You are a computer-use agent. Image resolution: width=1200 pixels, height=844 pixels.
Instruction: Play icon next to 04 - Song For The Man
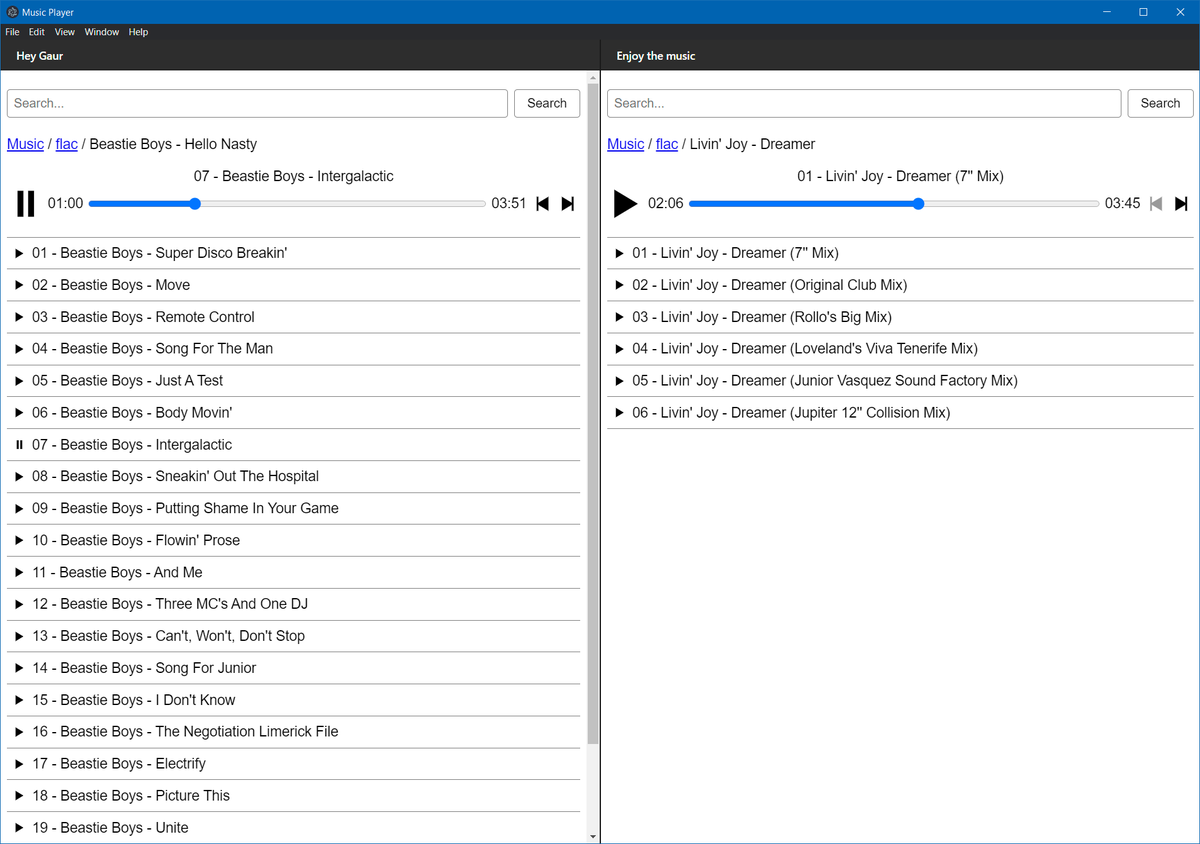tap(19, 349)
